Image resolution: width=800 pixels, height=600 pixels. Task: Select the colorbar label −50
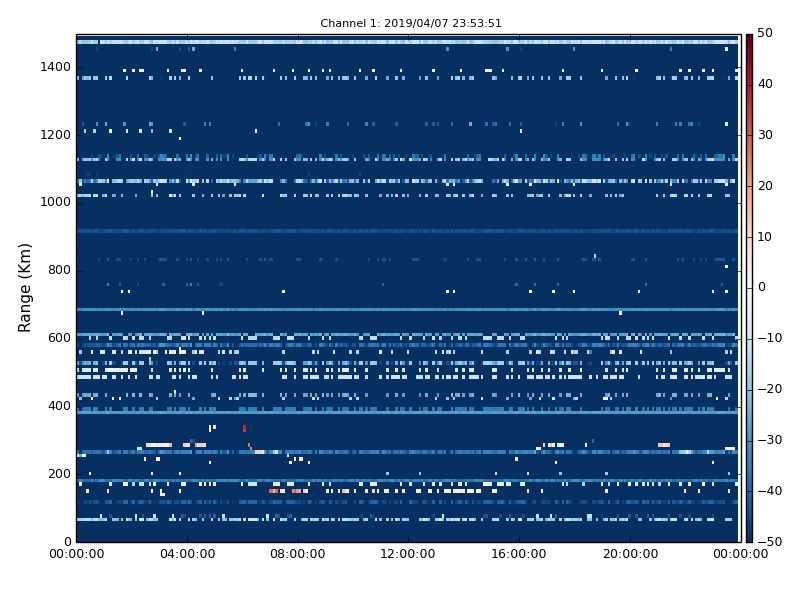click(x=769, y=542)
